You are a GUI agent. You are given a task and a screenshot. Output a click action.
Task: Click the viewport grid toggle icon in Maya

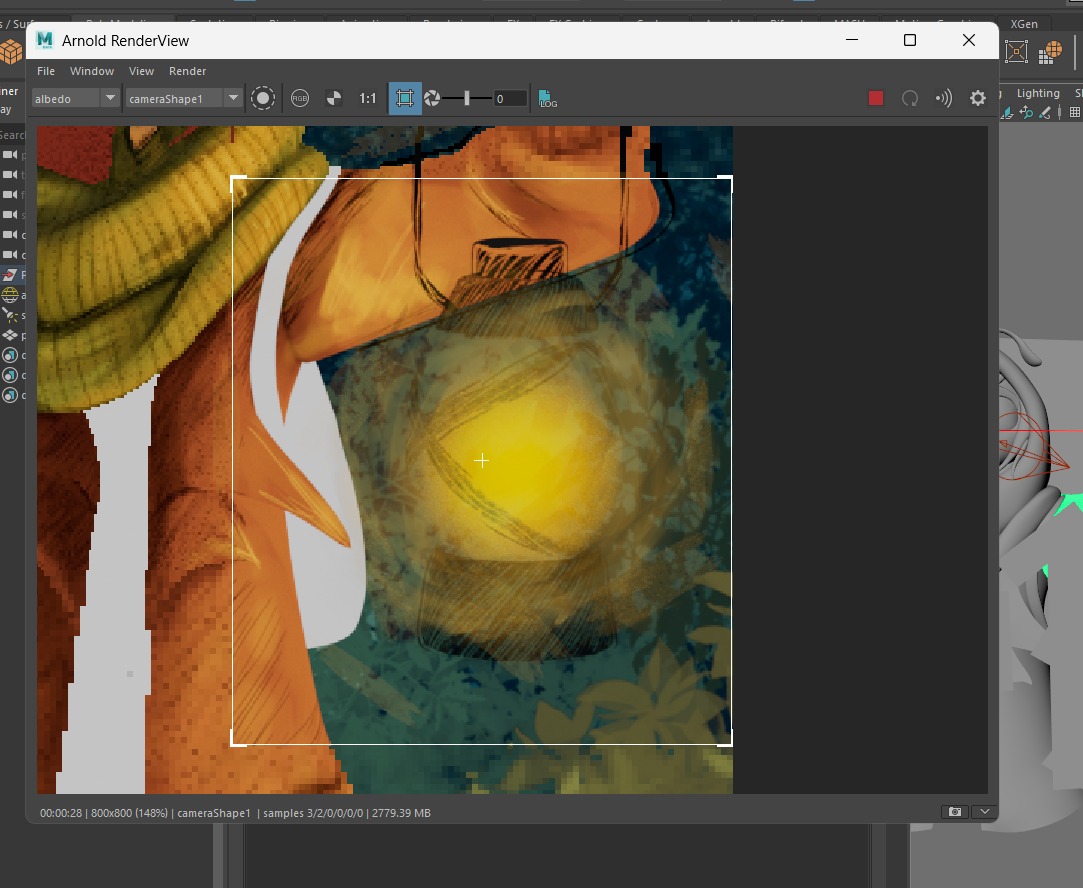(x=1075, y=113)
